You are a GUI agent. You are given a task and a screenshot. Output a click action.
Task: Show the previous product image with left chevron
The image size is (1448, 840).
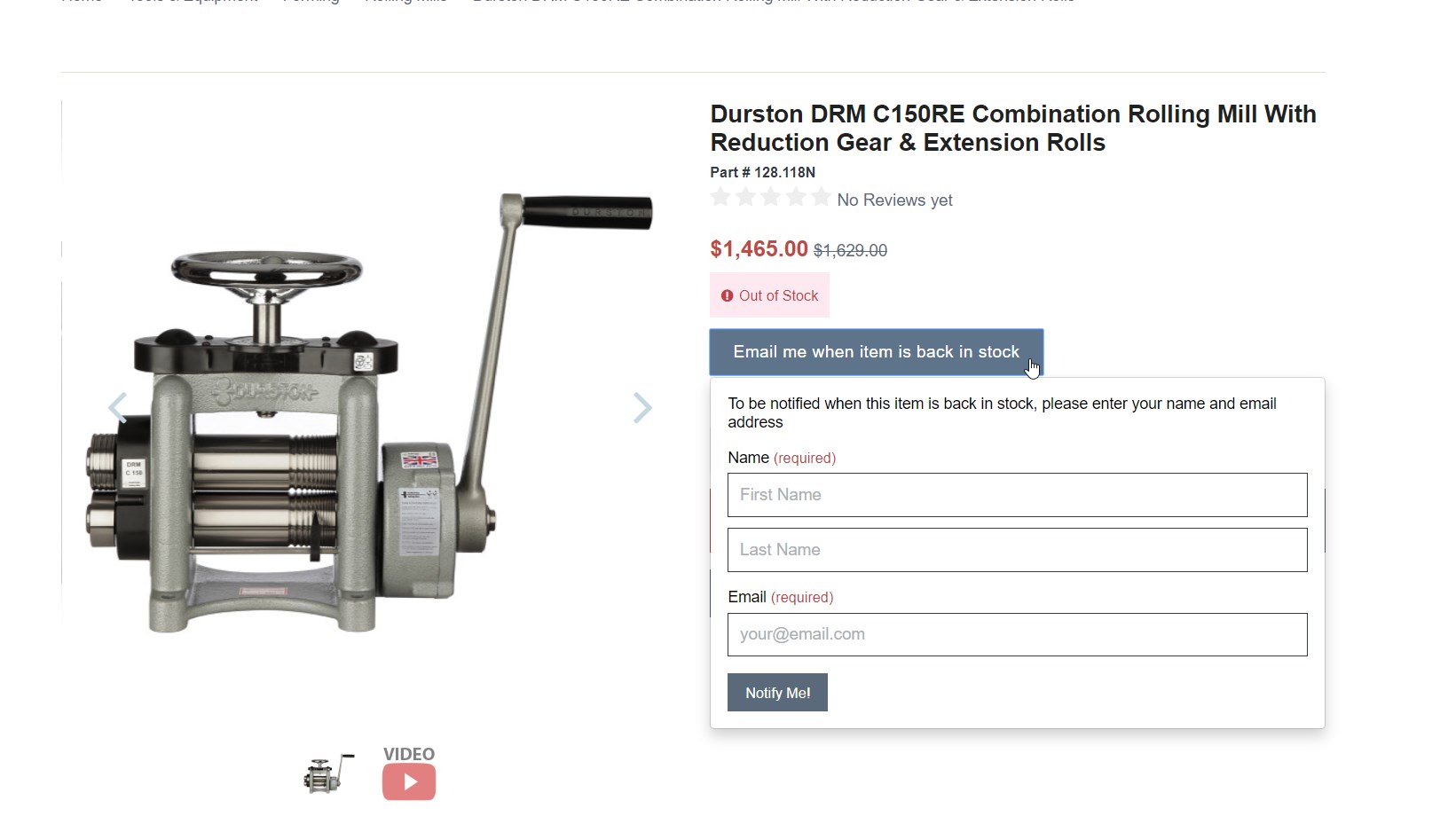click(117, 408)
